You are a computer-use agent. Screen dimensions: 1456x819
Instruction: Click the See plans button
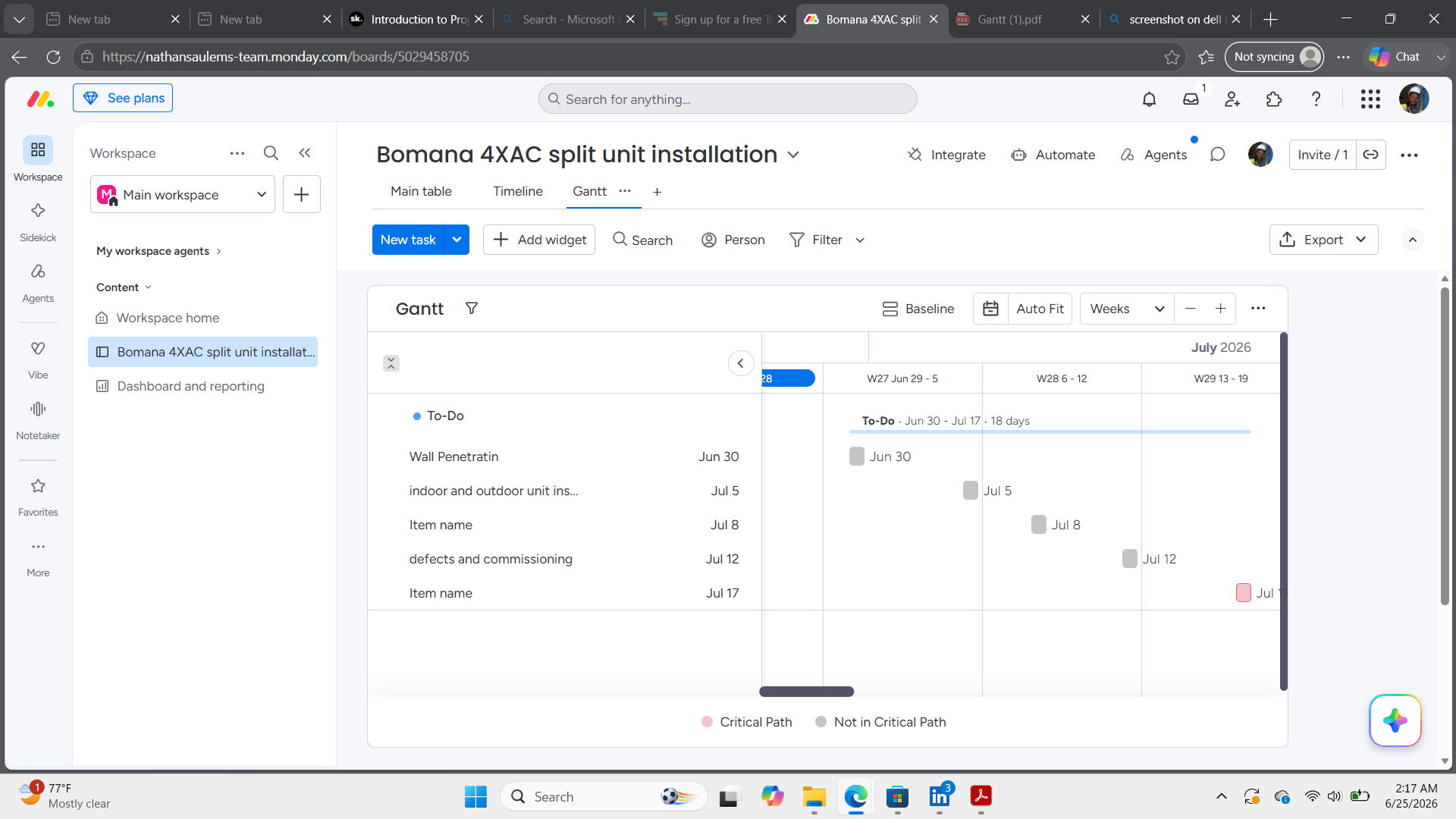point(123,98)
